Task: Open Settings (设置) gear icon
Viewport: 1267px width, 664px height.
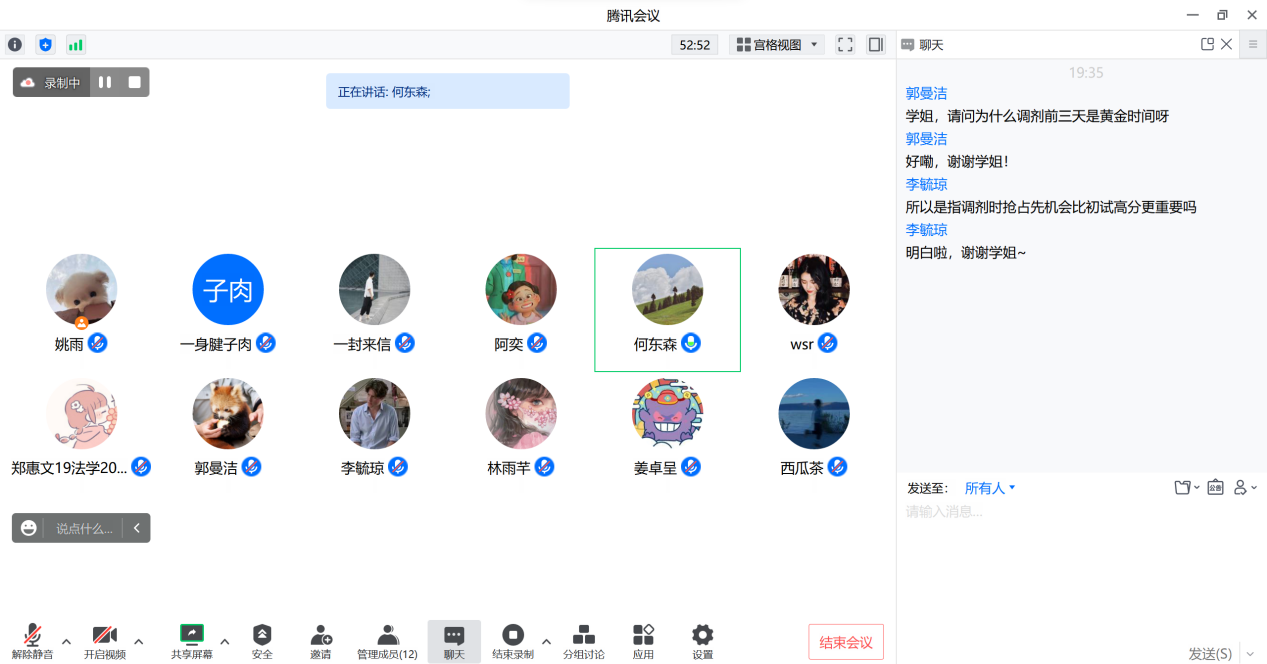Action: click(703, 641)
